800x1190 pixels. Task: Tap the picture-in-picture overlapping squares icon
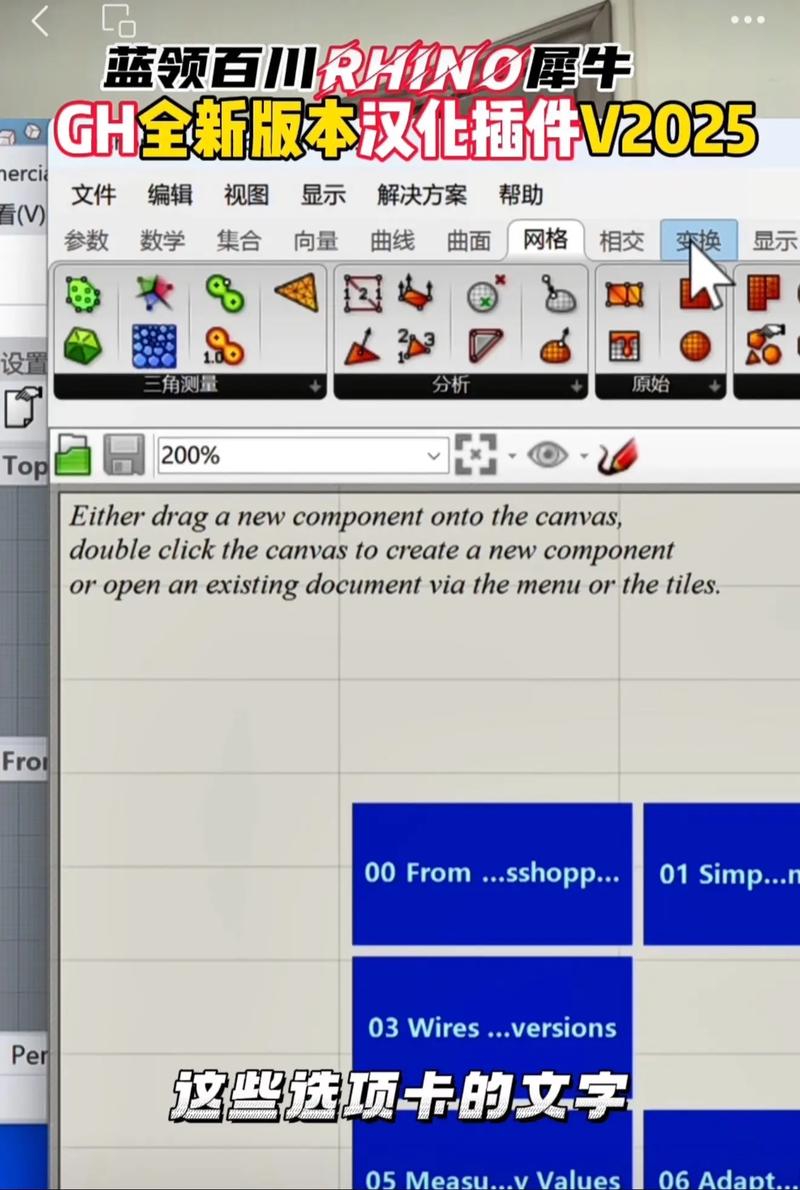(x=119, y=20)
